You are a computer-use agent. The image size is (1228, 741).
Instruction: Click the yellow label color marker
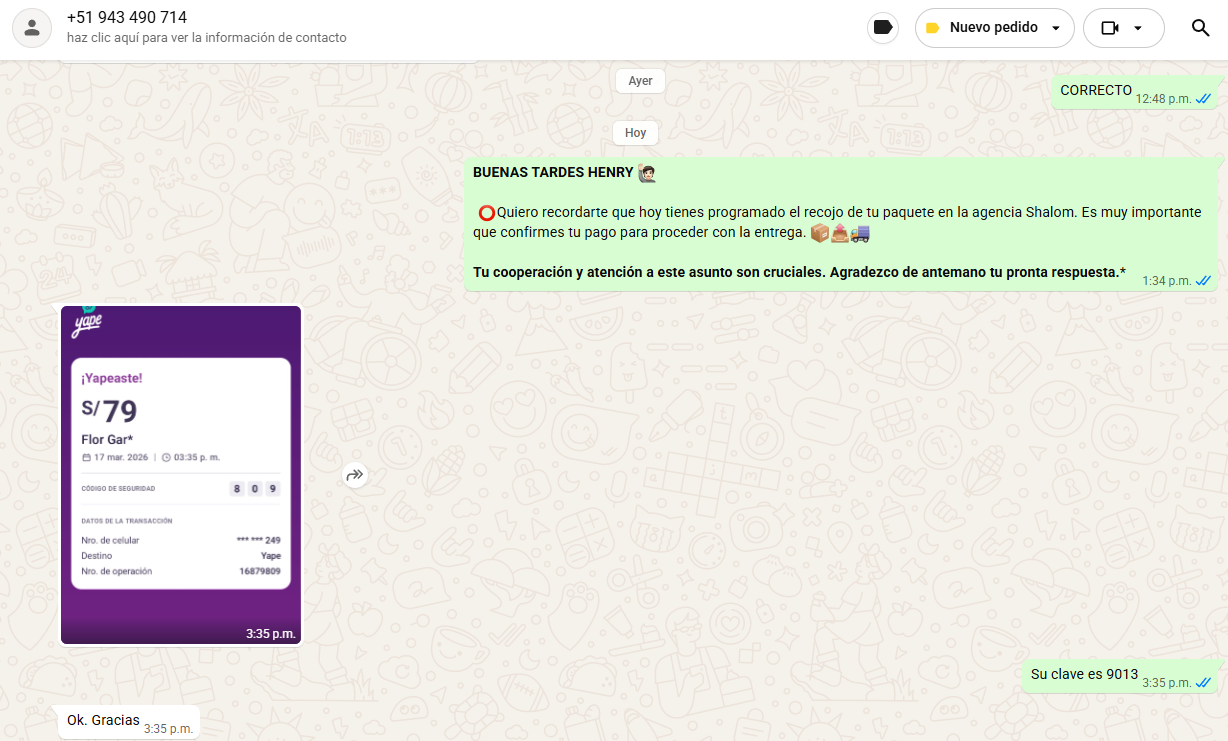point(932,28)
